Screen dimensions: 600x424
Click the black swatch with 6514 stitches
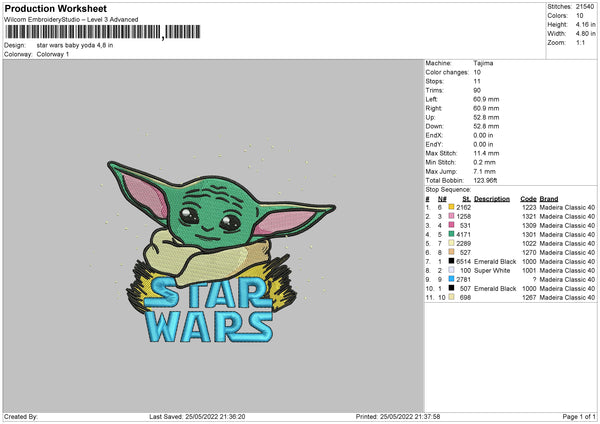coord(451,261)
